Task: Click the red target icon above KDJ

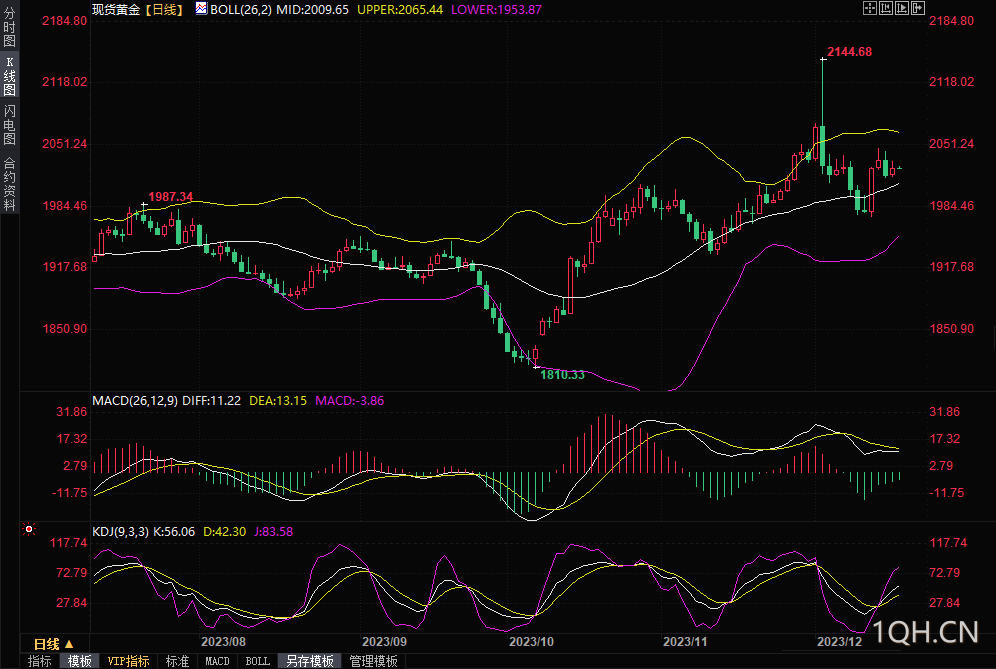Action: click(x=29, y=528)
